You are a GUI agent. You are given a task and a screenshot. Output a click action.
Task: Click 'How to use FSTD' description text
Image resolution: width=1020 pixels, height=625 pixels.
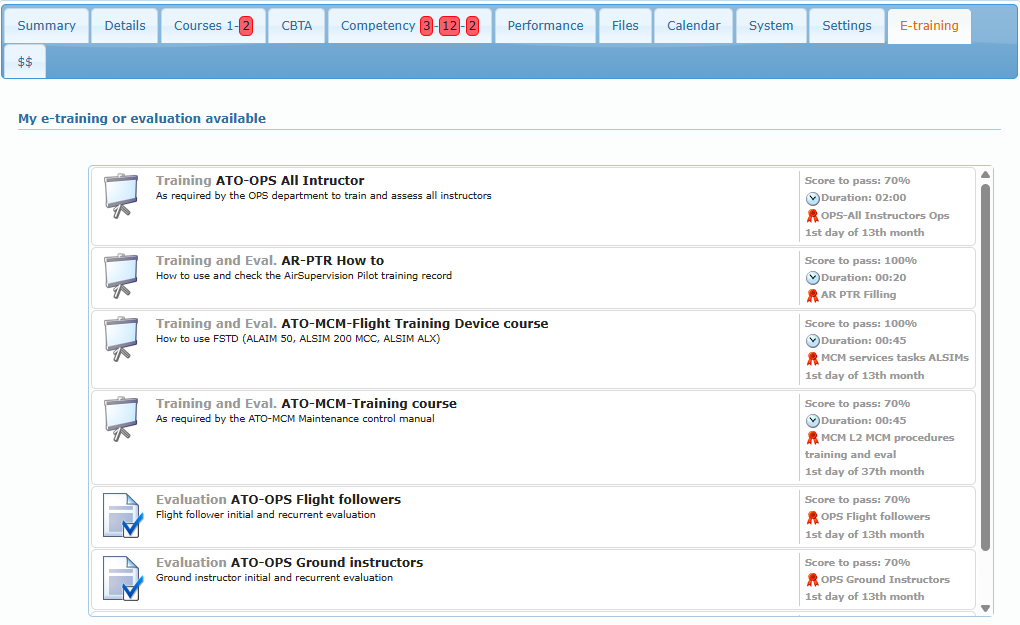pyautogui.click(x=298, y=339)
